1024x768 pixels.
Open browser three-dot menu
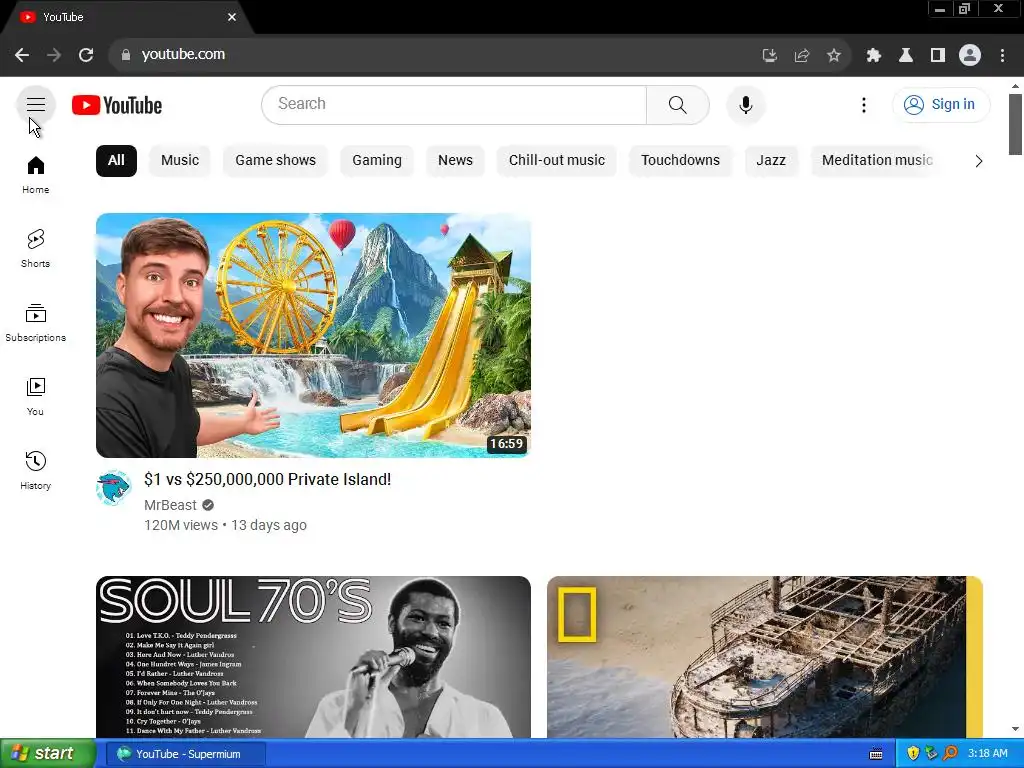point(1002,56)
